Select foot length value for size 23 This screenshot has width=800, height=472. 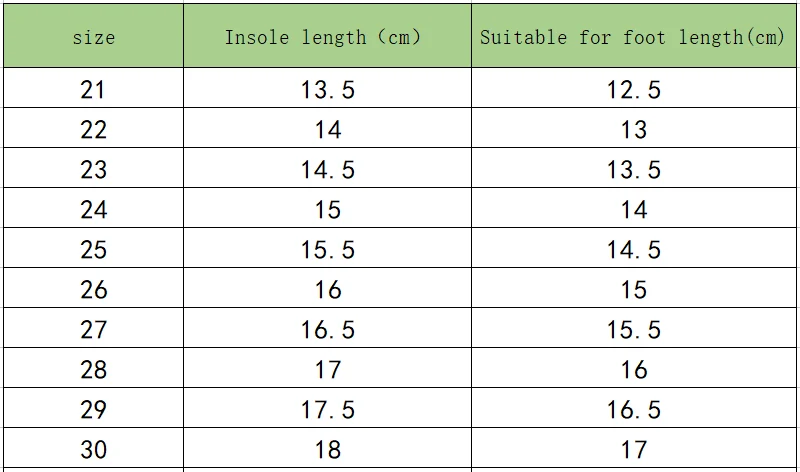(633, 170)
